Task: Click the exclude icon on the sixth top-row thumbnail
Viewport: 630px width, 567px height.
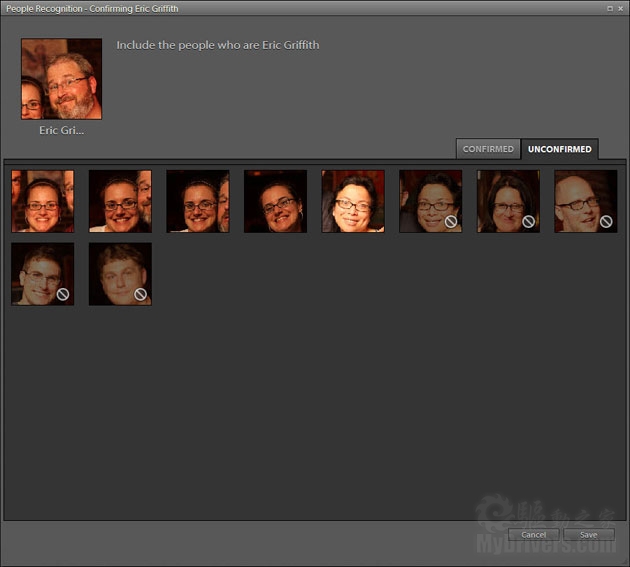Action: pos(451,222)
